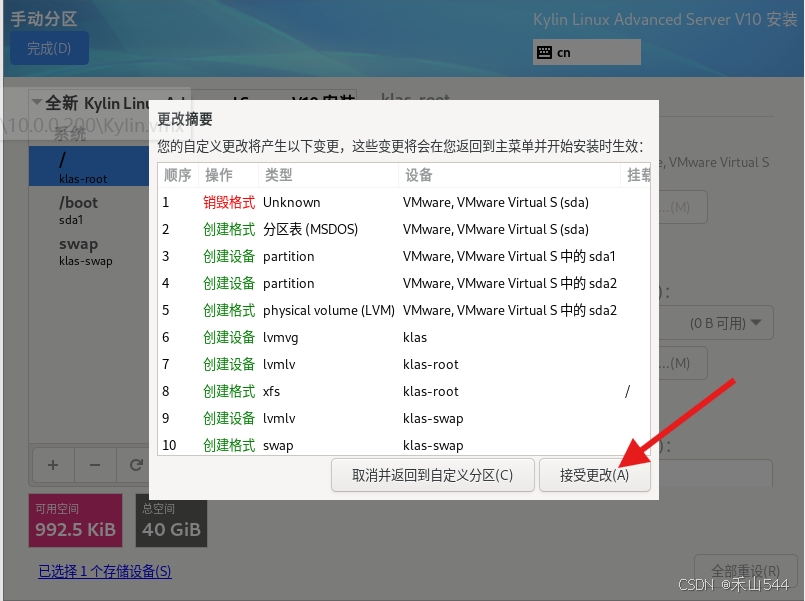Click the minus remove mount point icon

pyautogui.click(x=95, y=465)
